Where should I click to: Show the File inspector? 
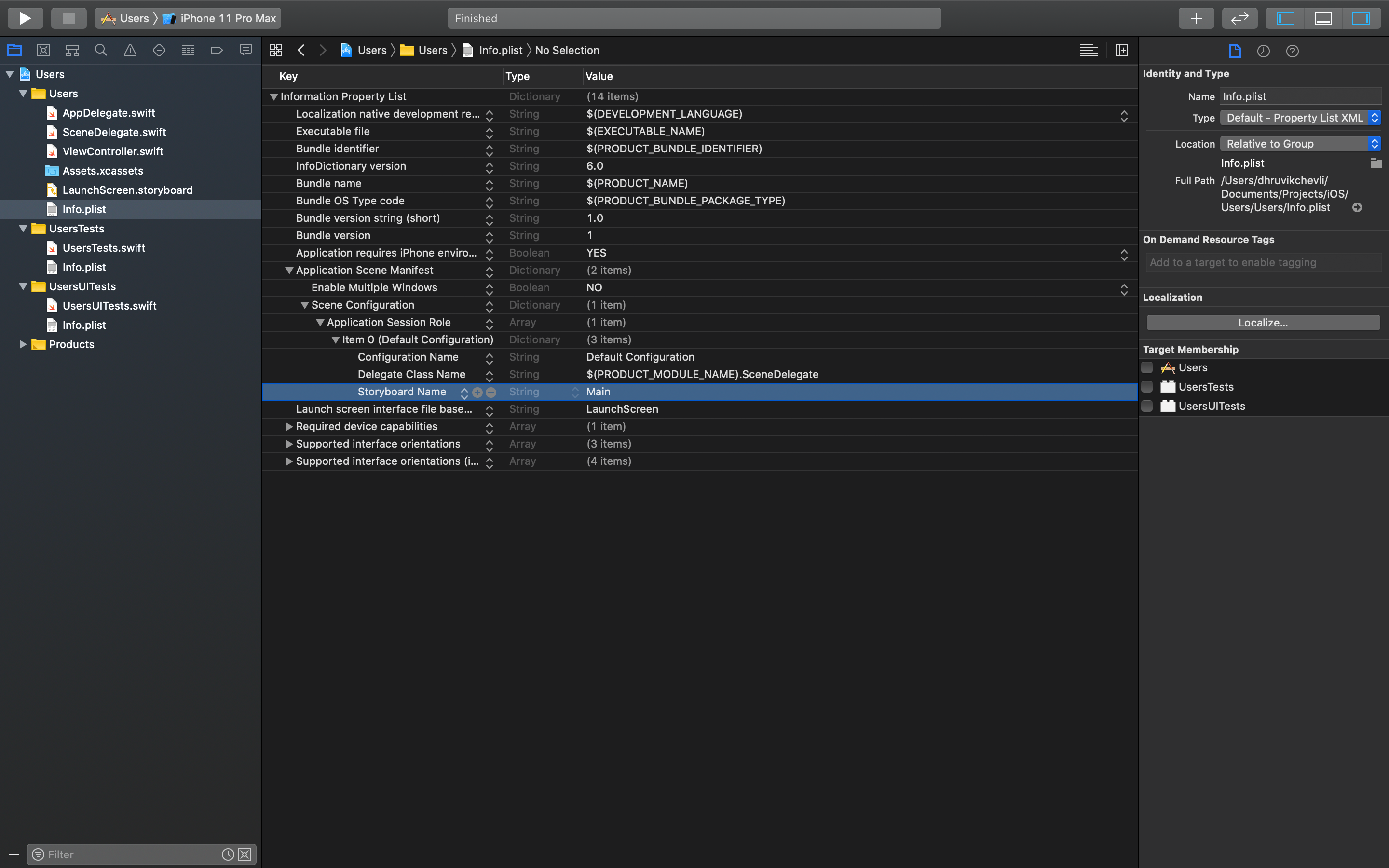click(x=1235, y=51)
